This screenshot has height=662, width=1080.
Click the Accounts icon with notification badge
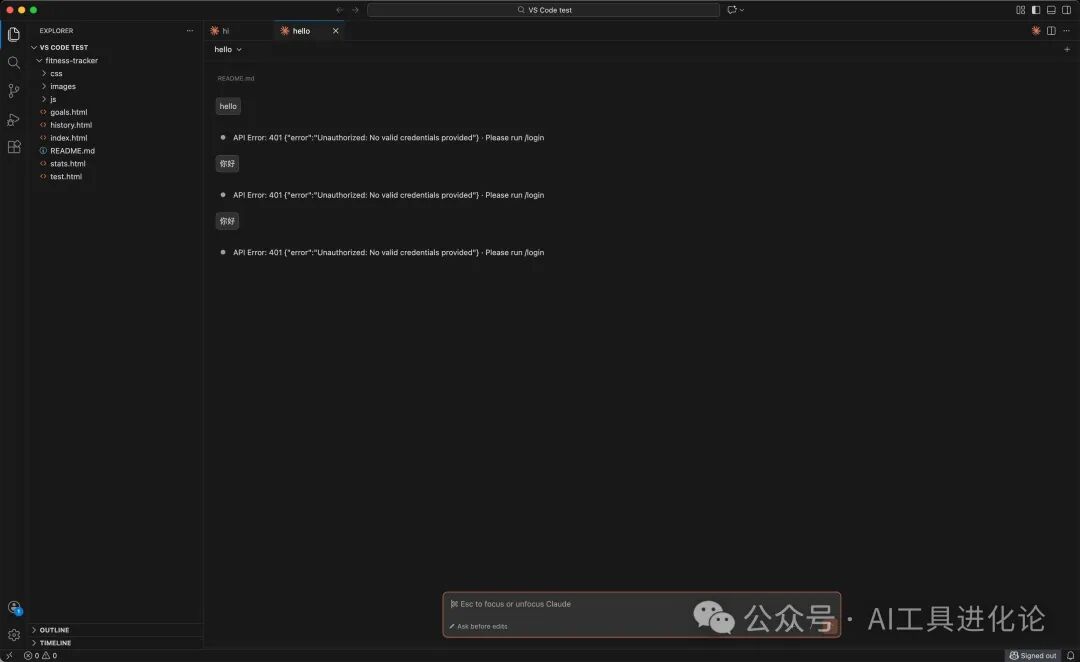tap(14, 608)
